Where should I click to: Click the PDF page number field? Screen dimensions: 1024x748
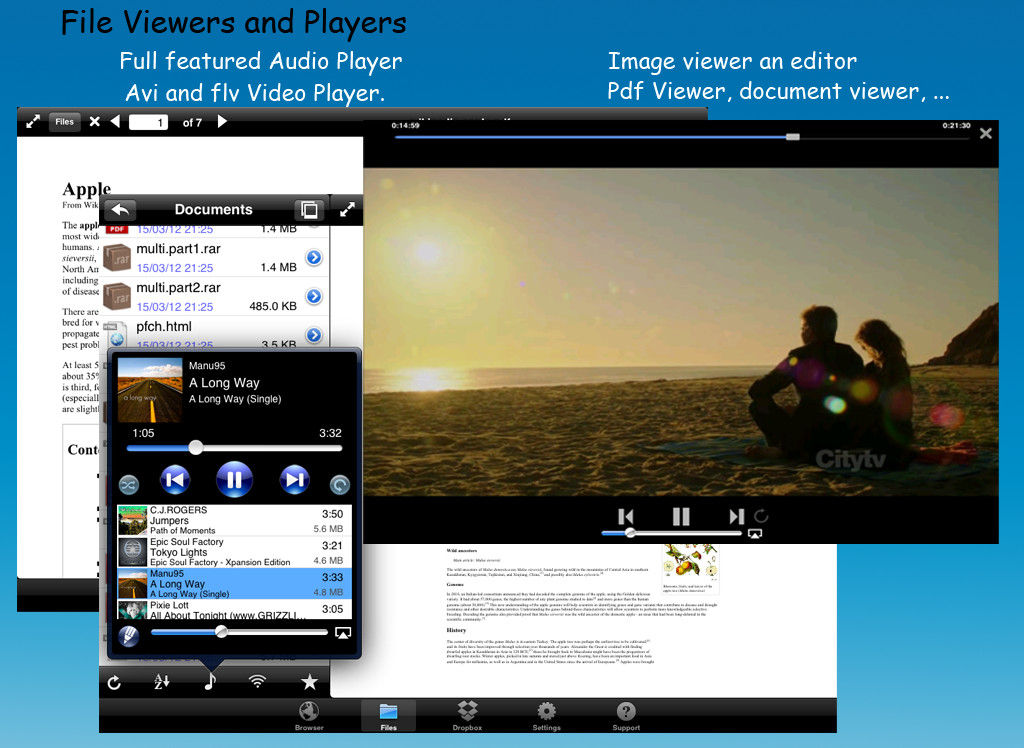[148, 122]
